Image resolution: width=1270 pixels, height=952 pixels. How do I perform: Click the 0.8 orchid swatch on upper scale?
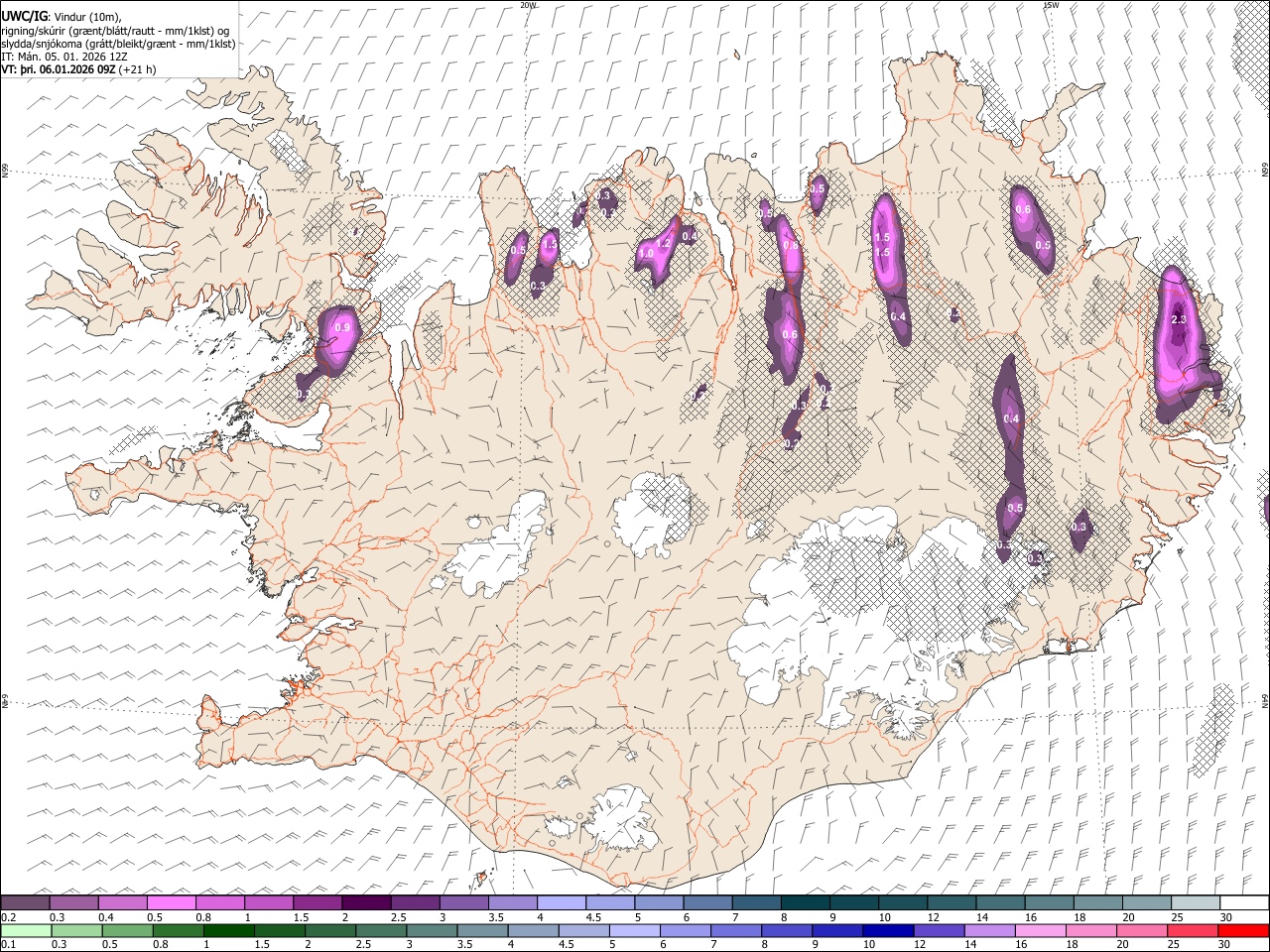pos(220,902)
